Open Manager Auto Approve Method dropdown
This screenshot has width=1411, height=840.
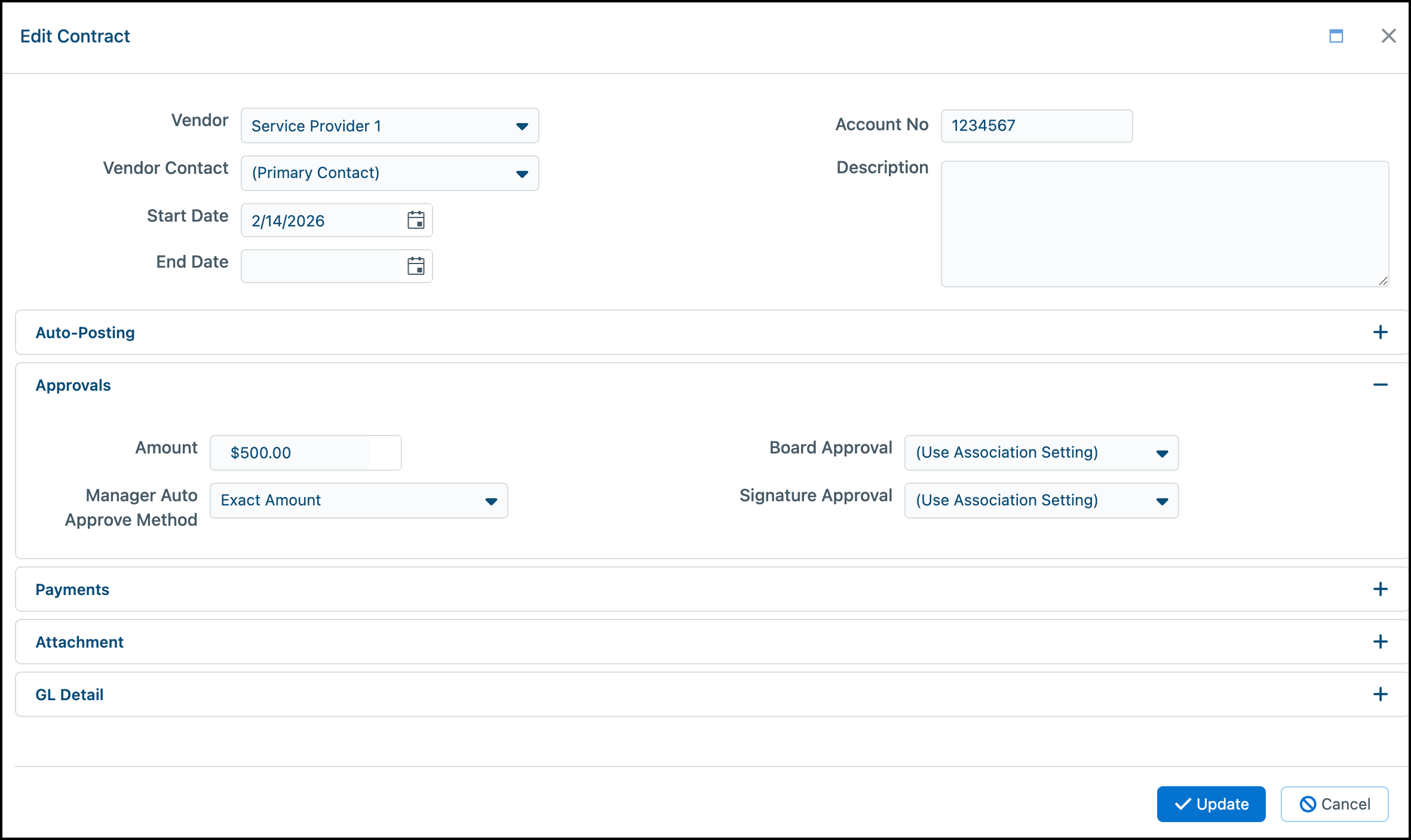pos(358,501)
